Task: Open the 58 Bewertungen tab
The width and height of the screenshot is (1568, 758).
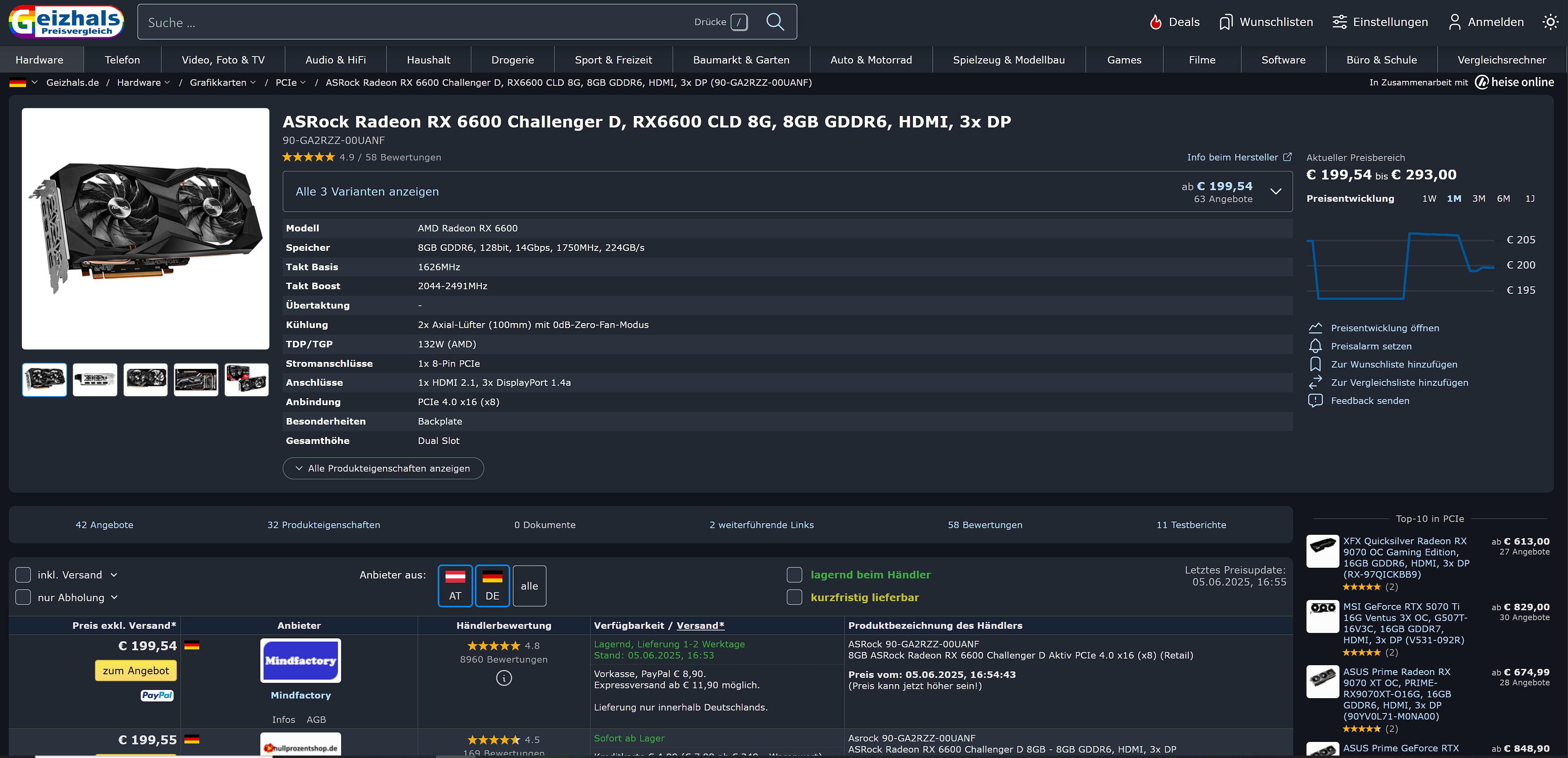Action: [x=984, y=525]
